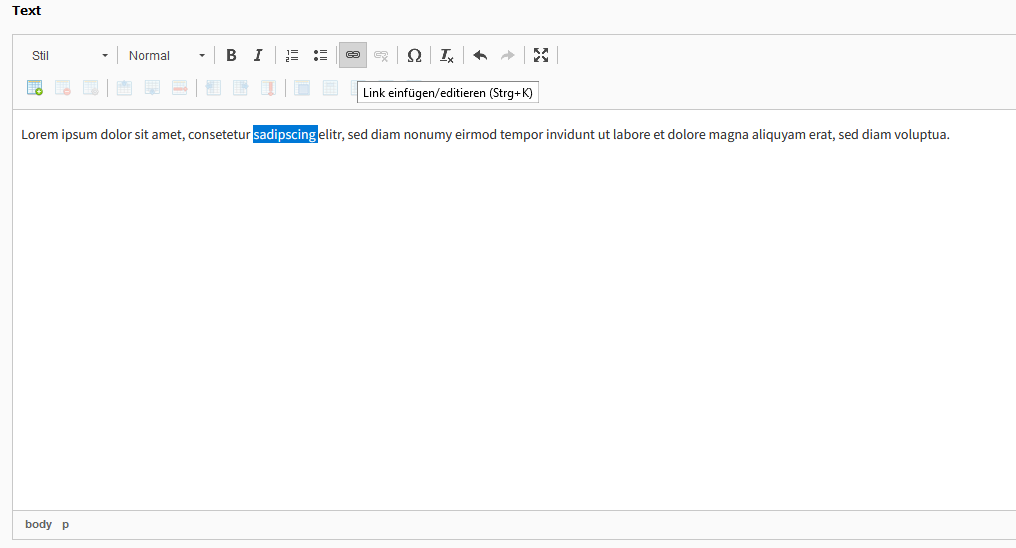This screenshot has height=548, width=1016.
Task: Open the Stil dropdown
Action: [x=70, y=55]
